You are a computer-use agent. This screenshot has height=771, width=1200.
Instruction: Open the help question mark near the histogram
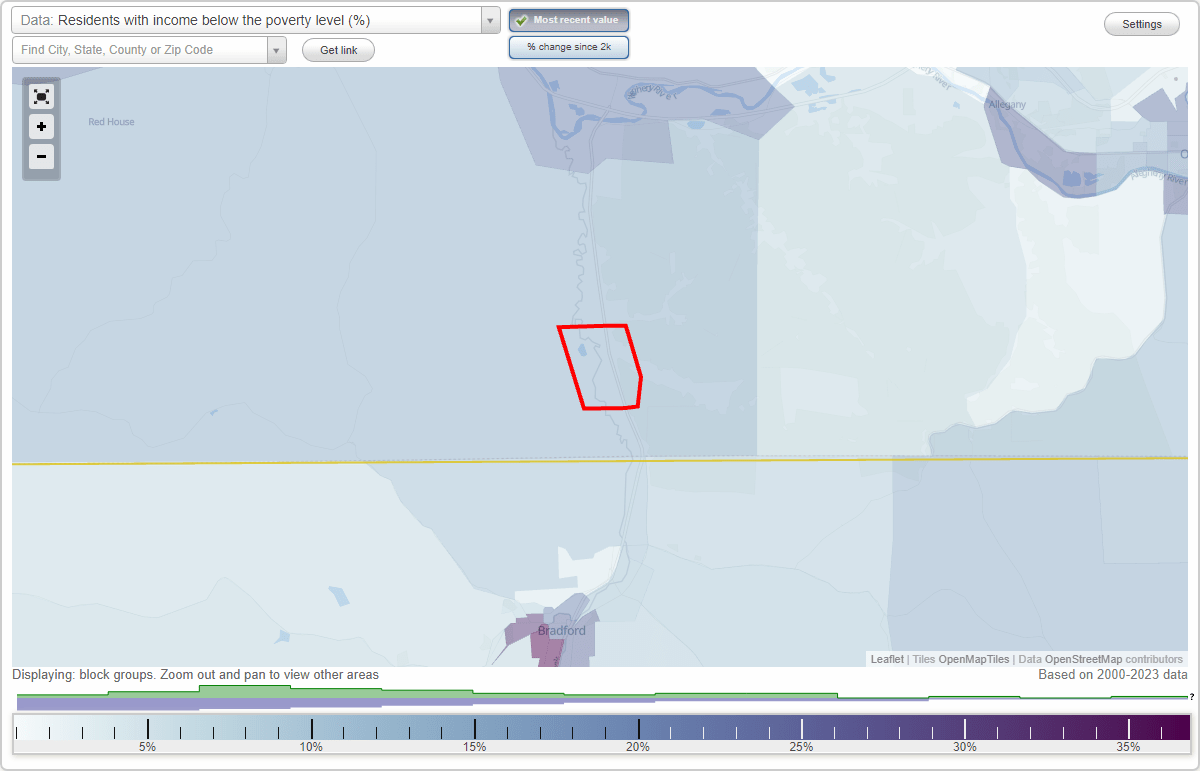pos(1192,697)
